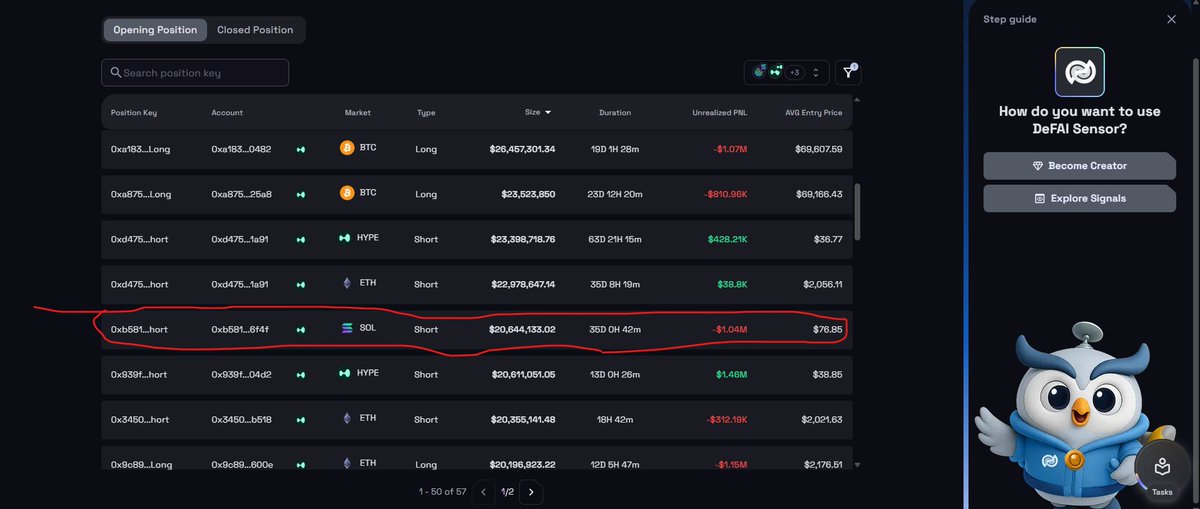Click BTC coin icon in 0xa875...25a8 row
The image size is (1200, 509).
[x=348, y=193]
